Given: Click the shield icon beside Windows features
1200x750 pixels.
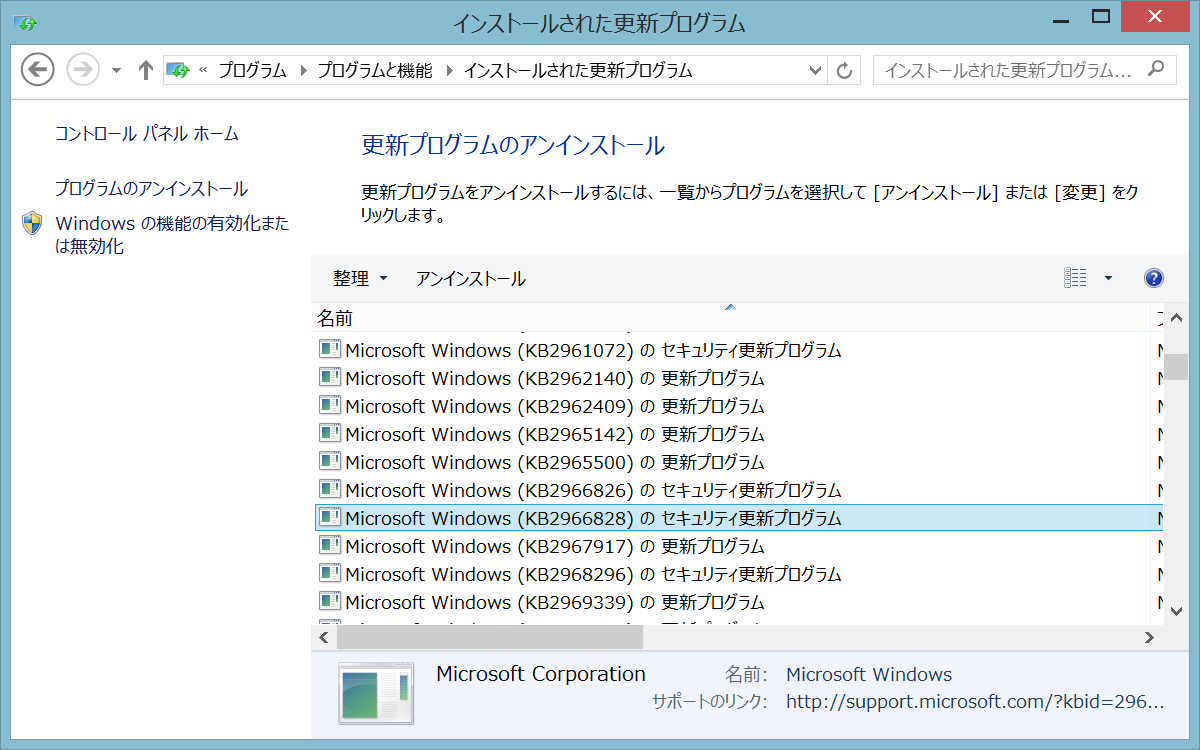Looking at the screenshot, I should tap(32, 224).
